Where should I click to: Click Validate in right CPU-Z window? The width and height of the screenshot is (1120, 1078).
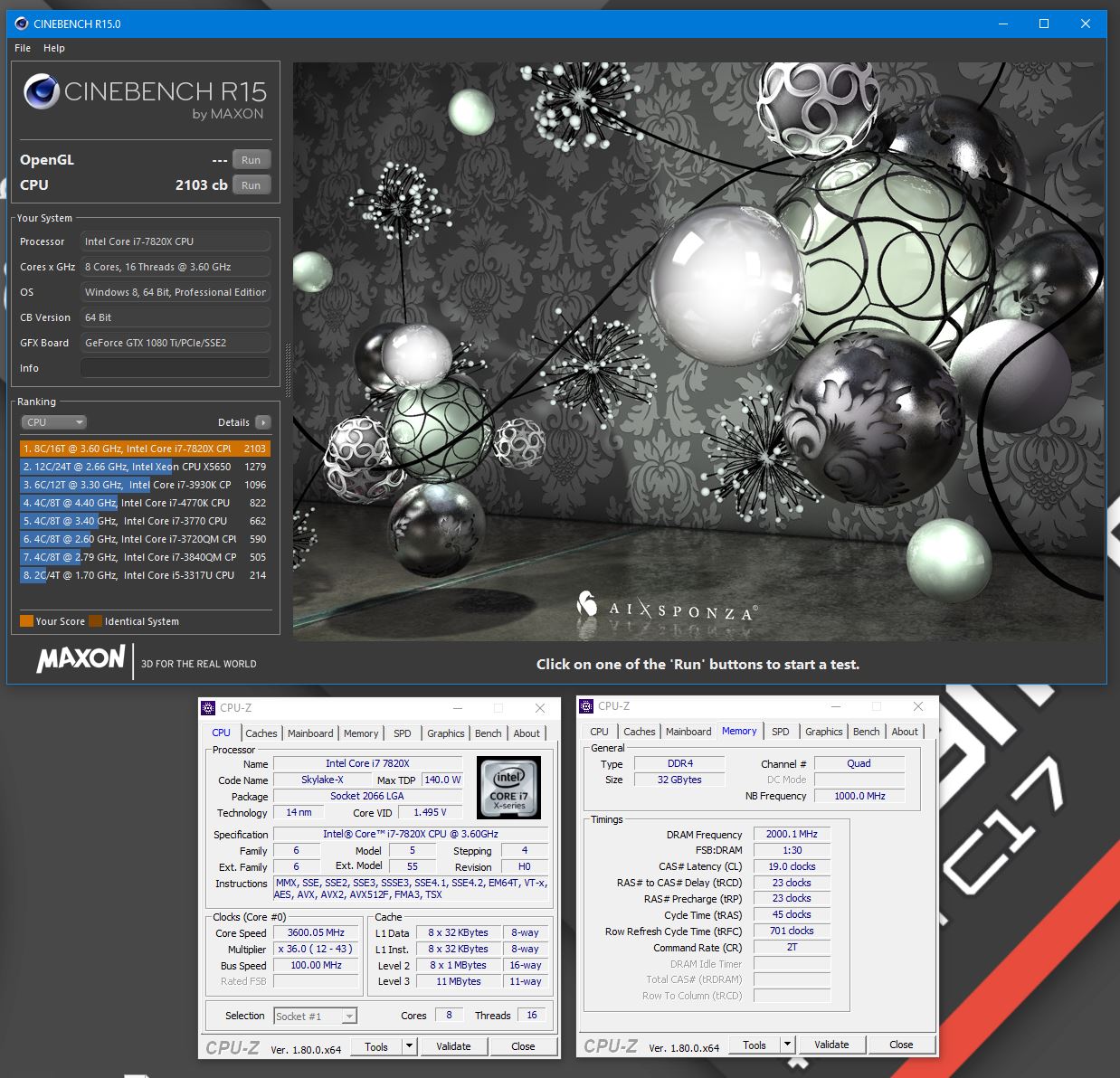[831, 1045]
